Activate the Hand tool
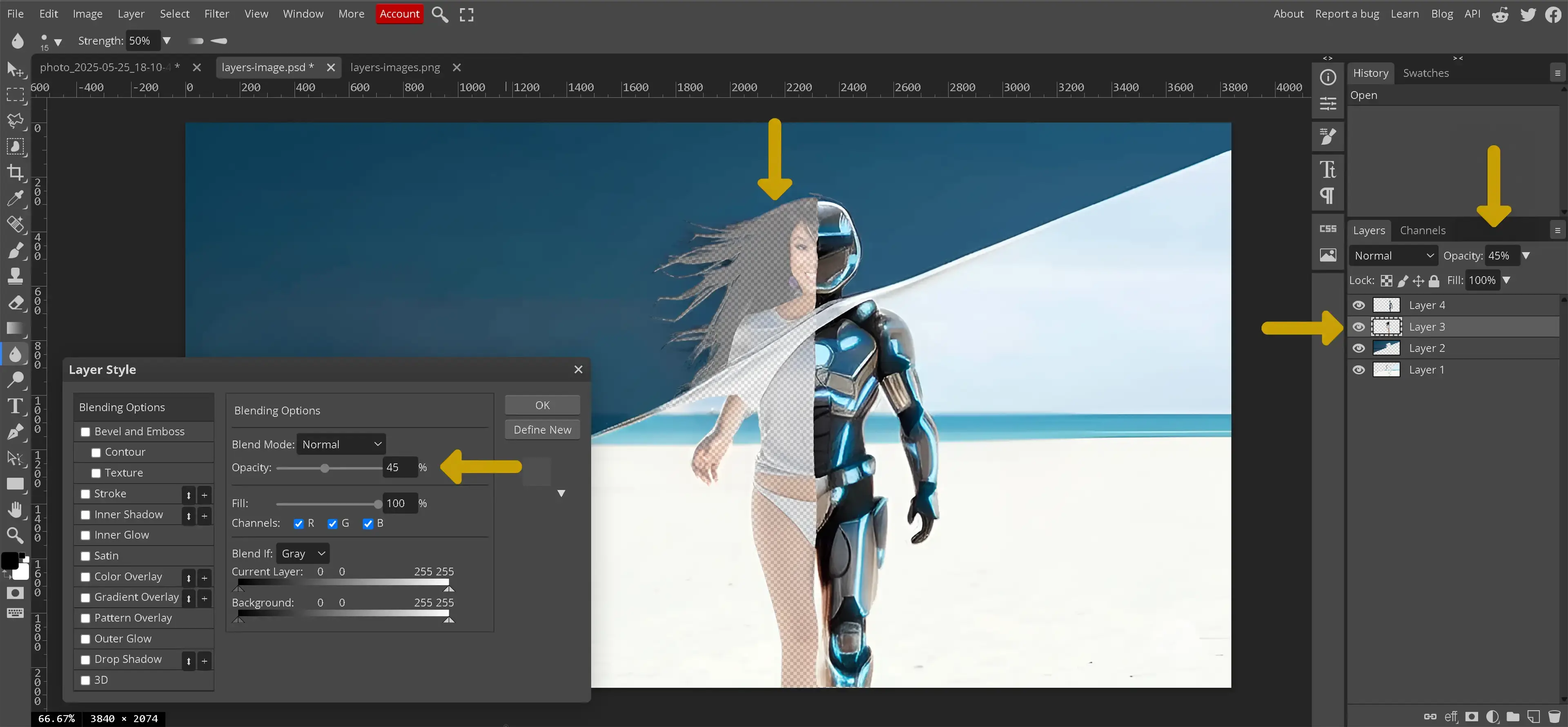This screenshot has width=1568, height=727. coord(15,510)
